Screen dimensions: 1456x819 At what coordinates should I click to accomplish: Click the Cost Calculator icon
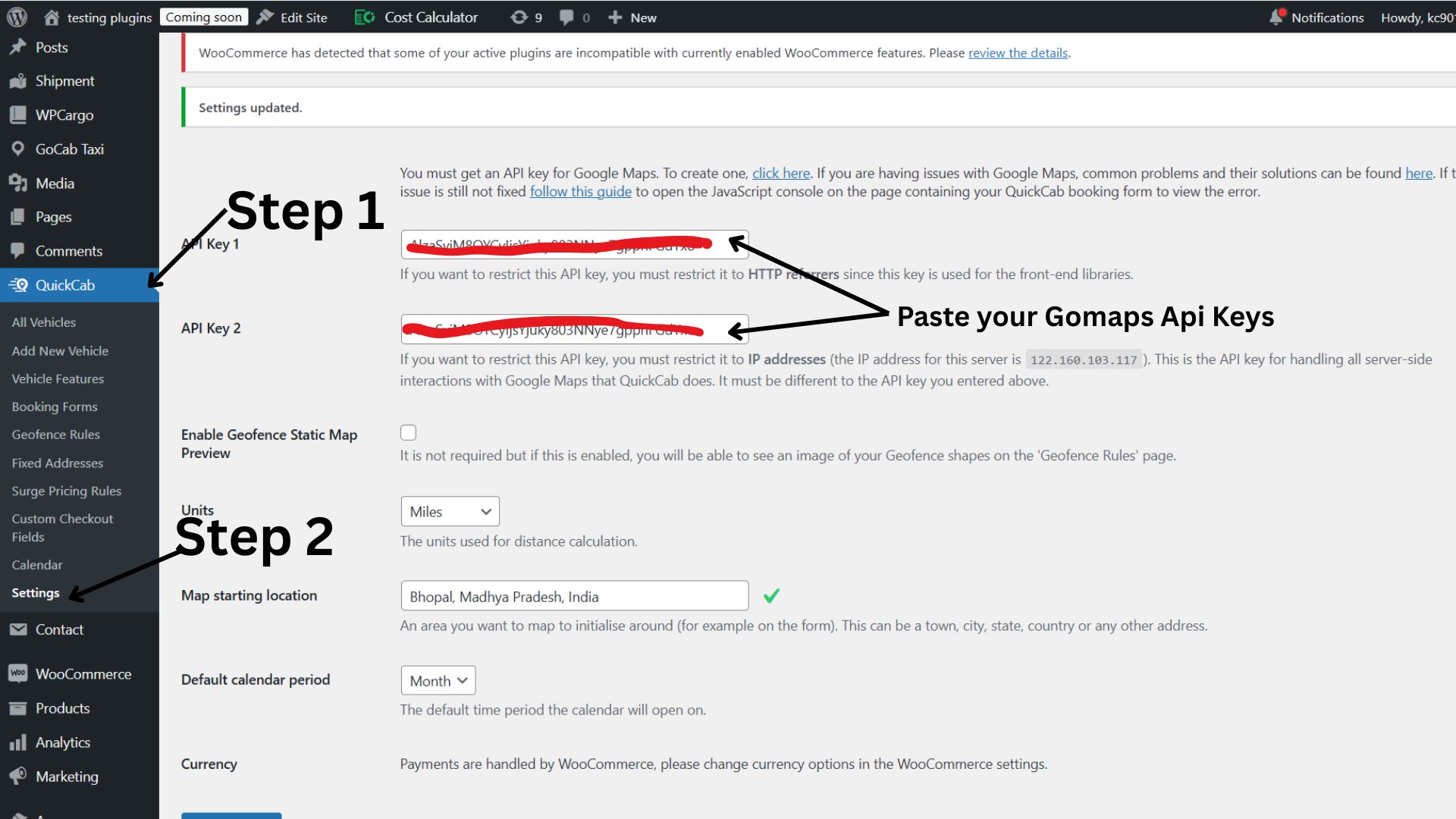[x=365, y=17]
